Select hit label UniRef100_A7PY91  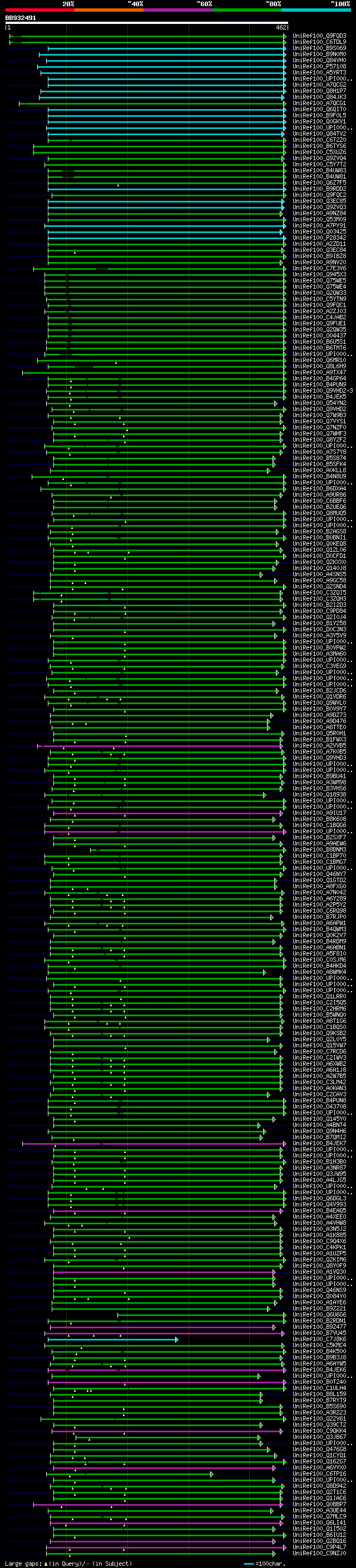pos(319,226)
